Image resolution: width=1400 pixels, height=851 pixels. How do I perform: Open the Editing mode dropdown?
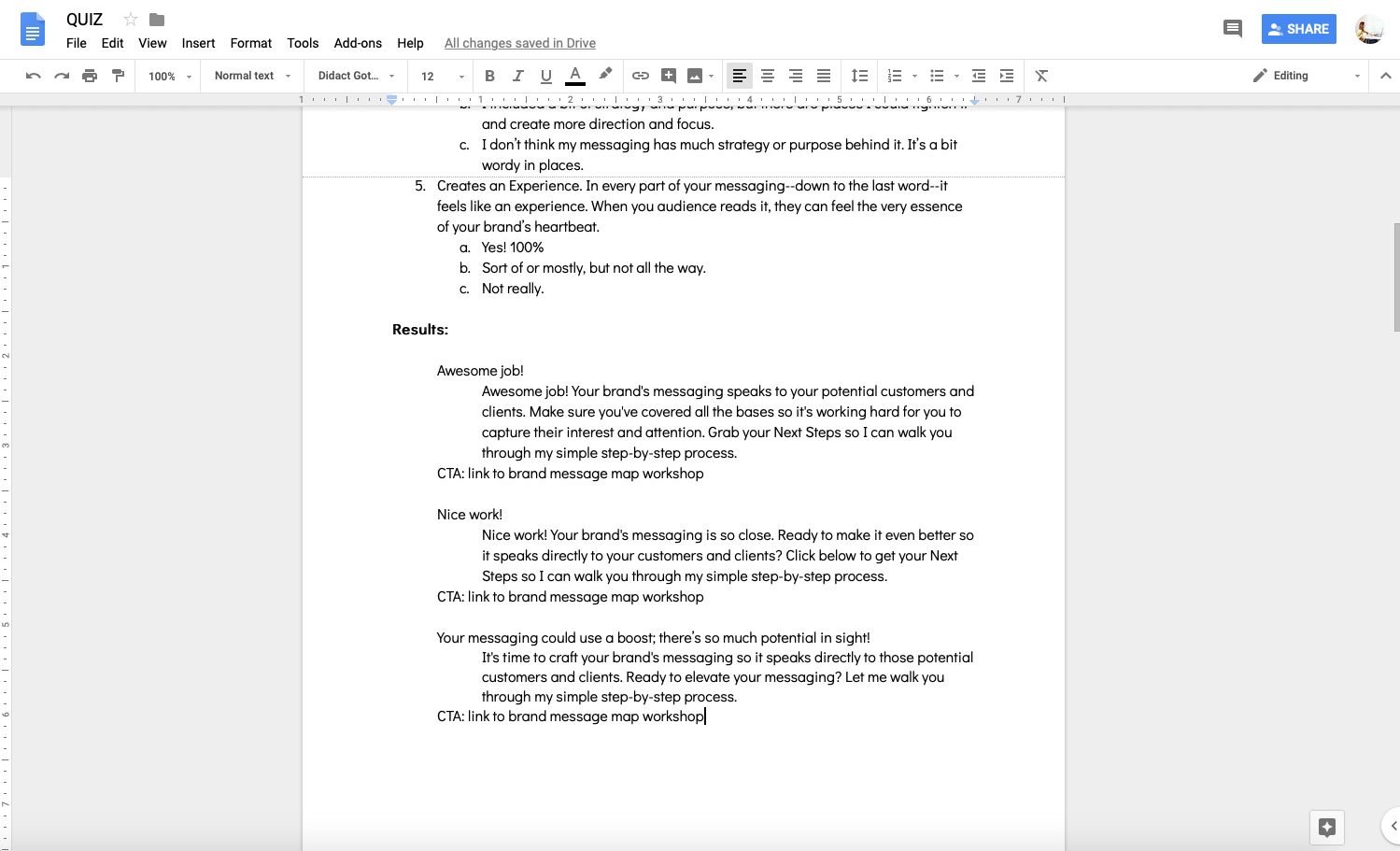coord(1306,76)
